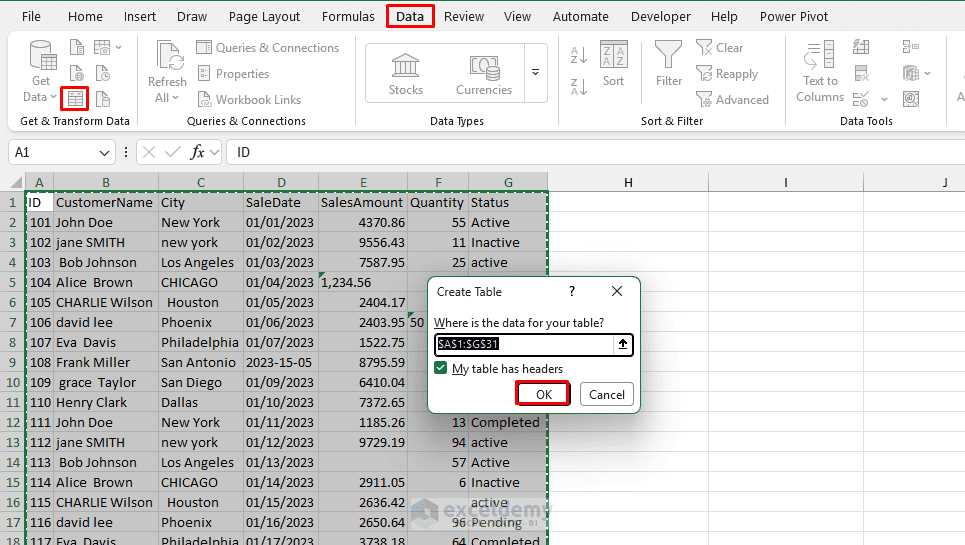This screenshot has width=965, height=545.
Task: Click the Create Table help question mark
Action: click(572, 291)
